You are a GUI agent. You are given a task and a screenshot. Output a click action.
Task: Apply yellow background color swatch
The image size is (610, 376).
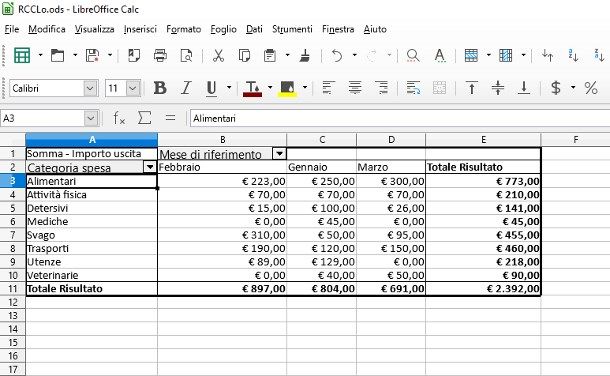click(288, 89)
